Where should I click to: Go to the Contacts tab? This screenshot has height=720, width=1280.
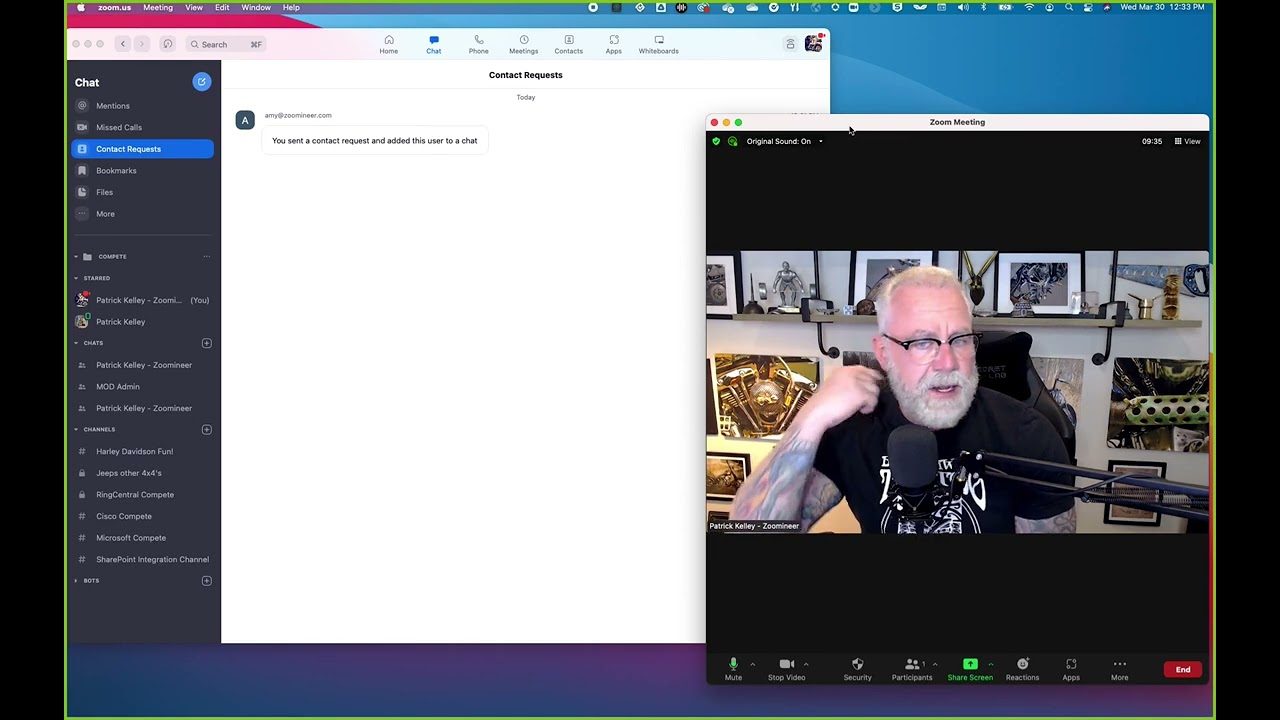tap(568, 44)
